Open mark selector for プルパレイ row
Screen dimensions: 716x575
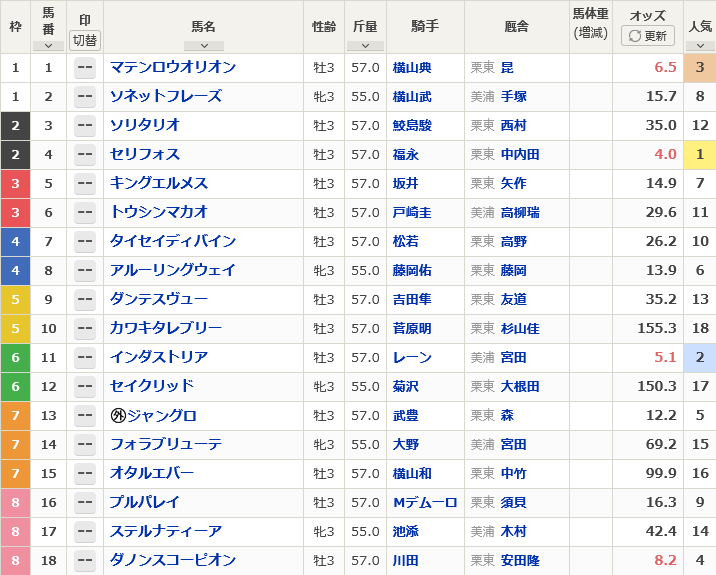pyautogui.click(x=85, y=502)
